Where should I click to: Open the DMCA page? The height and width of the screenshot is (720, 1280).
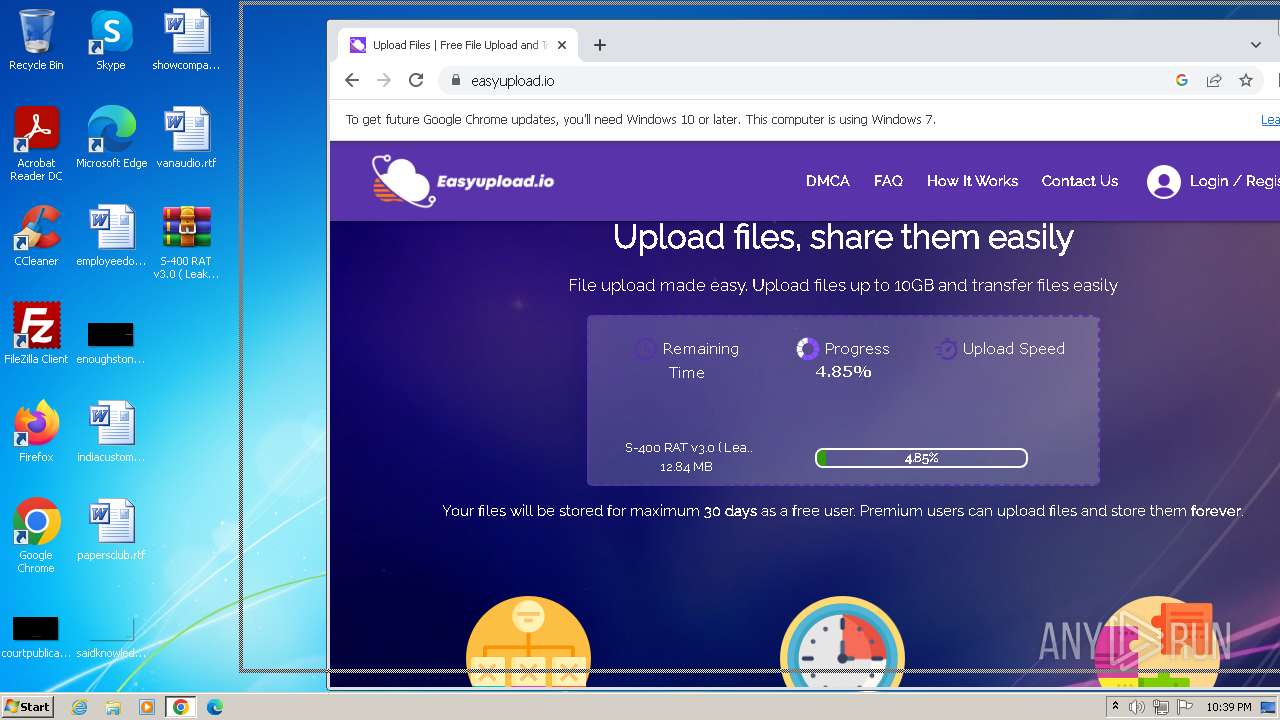(x=828, y=181)
